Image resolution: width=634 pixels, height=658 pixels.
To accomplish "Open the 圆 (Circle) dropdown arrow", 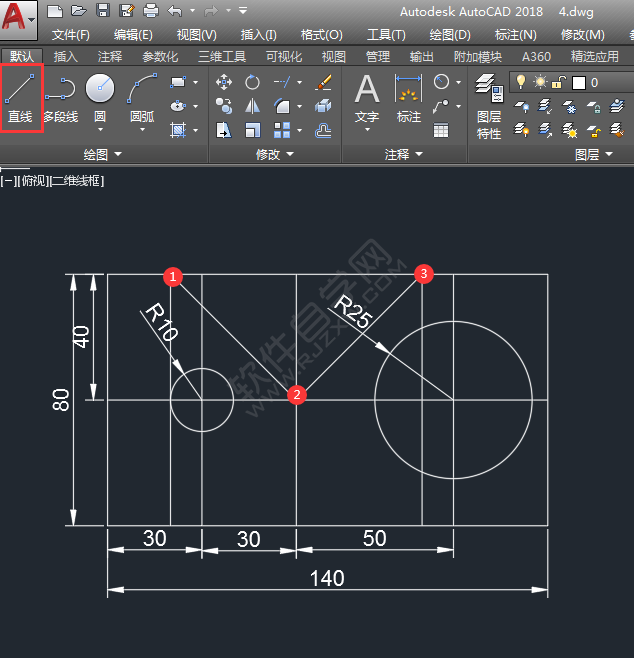I will click(x=100, y=129).
